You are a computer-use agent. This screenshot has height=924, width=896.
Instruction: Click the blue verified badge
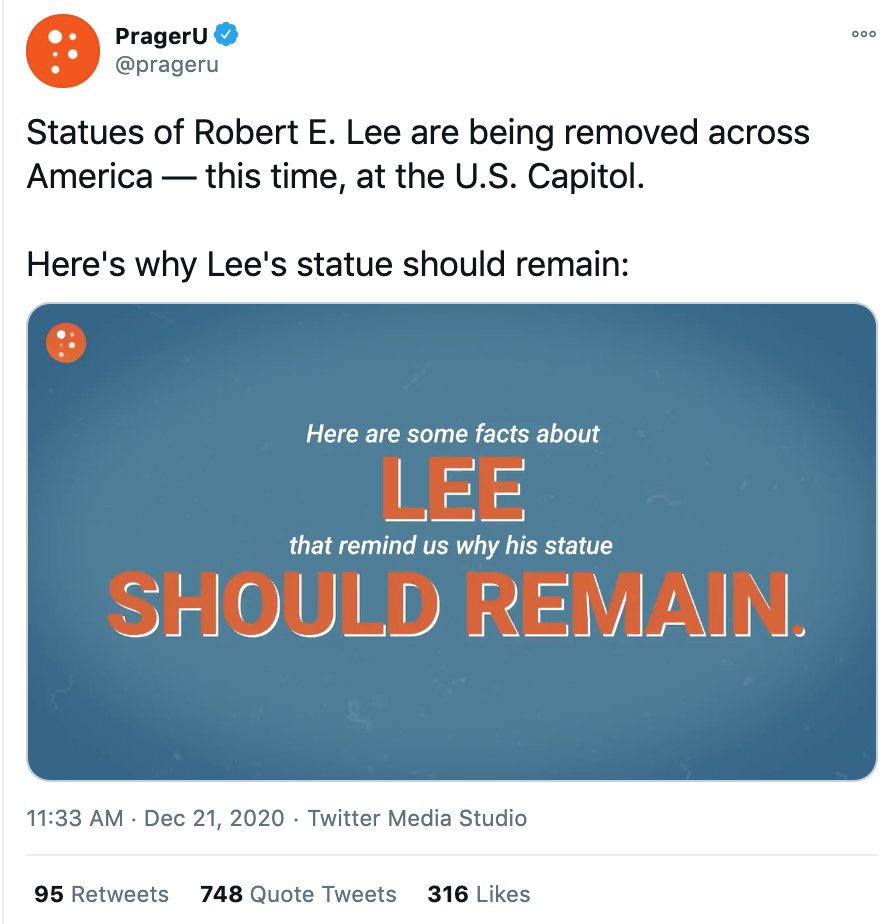[x=226, y=34]
